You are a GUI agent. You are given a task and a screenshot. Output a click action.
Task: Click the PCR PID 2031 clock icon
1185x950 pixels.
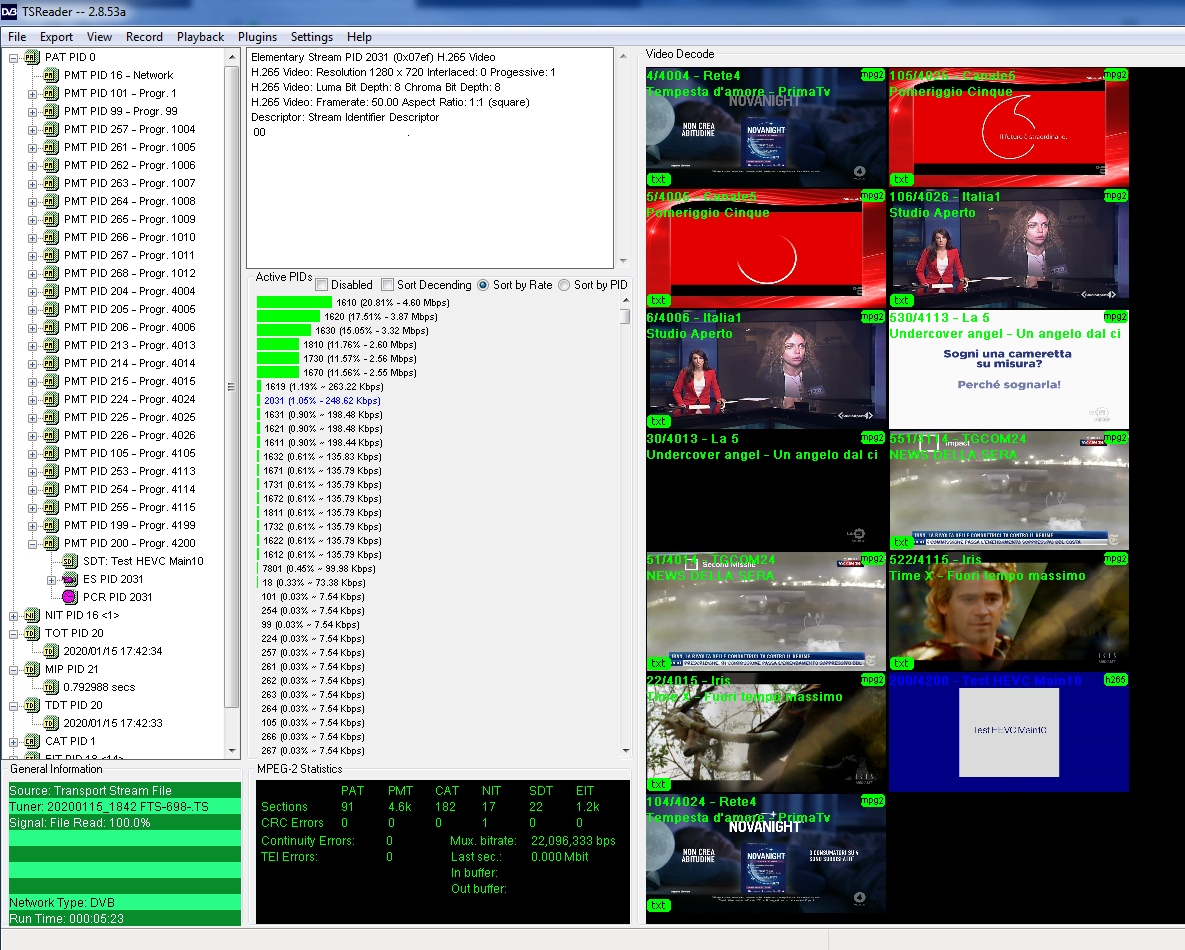(x=70, y=597)
